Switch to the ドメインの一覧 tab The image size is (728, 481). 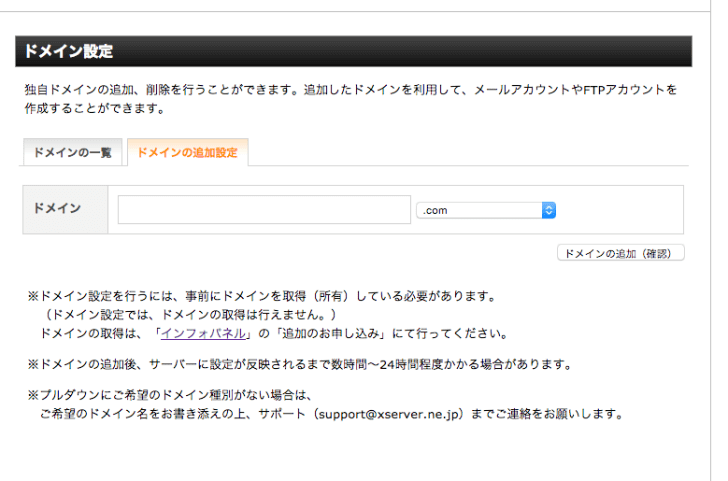coord(72,152)
